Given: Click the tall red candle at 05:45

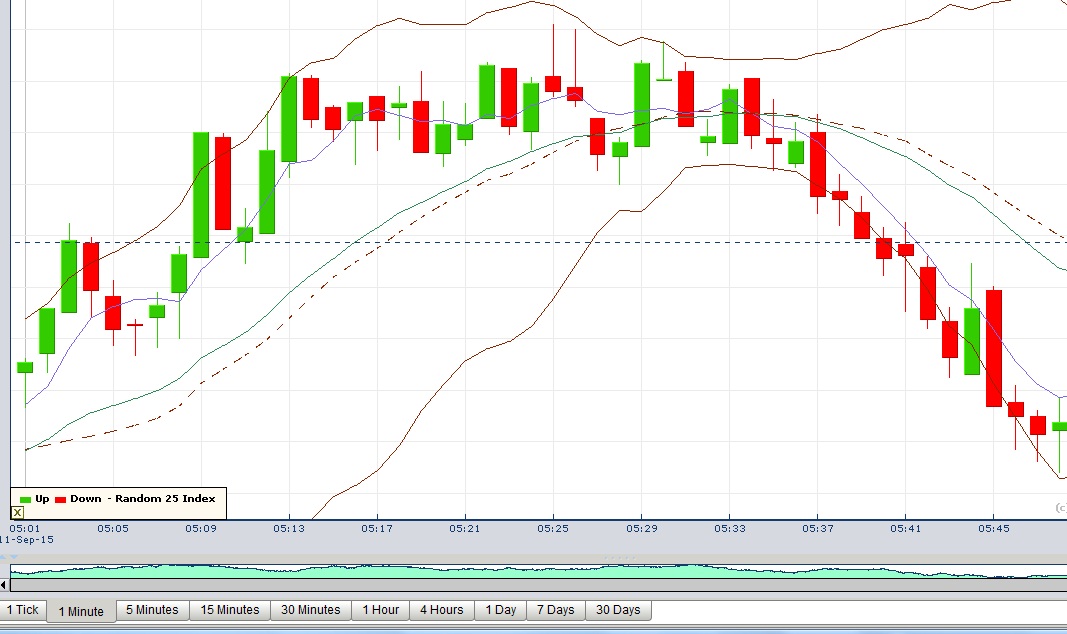Looking at the screenshot, I should (x=994, y=348).
